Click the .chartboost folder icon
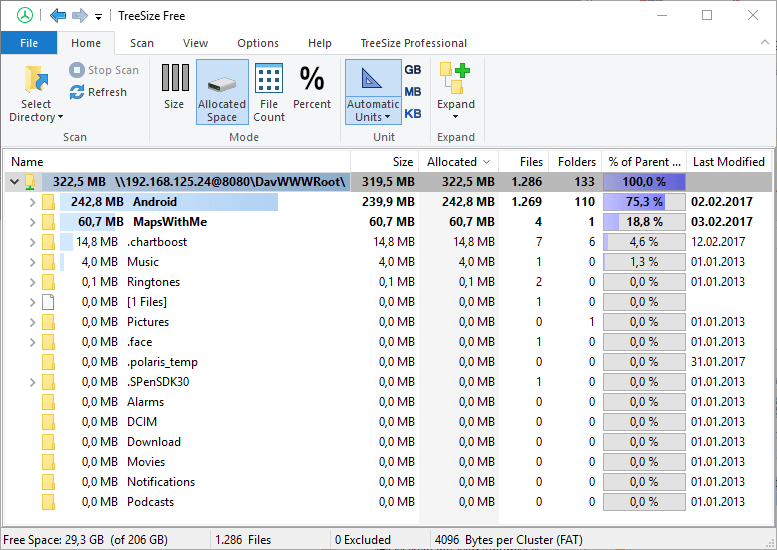777x550 pixels. pos(48,242)
